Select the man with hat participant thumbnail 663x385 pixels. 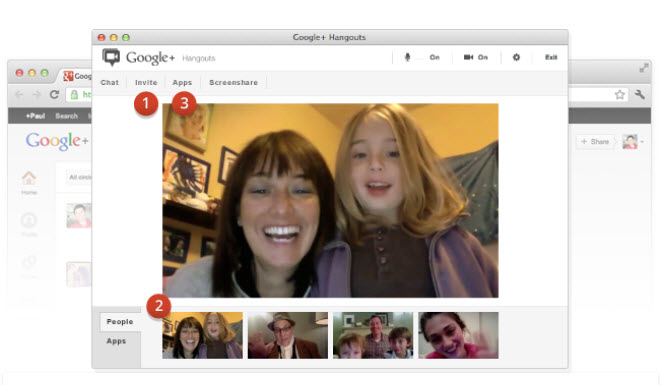pos(288,336)
